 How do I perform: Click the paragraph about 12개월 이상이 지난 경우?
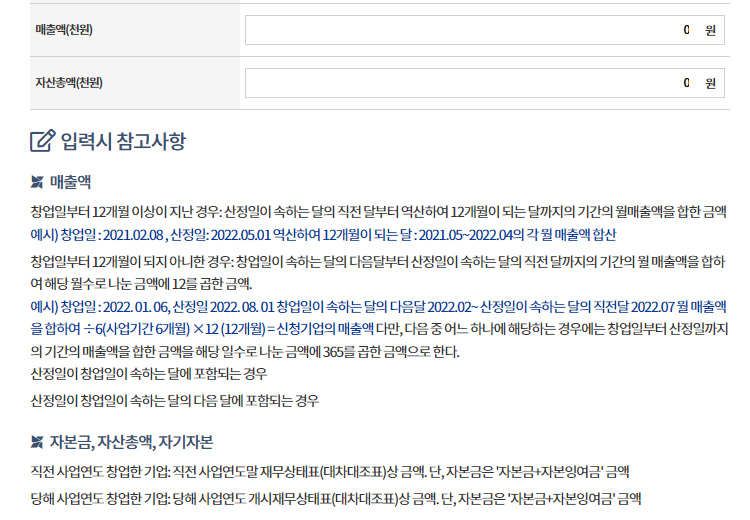[x=378, y=212]
